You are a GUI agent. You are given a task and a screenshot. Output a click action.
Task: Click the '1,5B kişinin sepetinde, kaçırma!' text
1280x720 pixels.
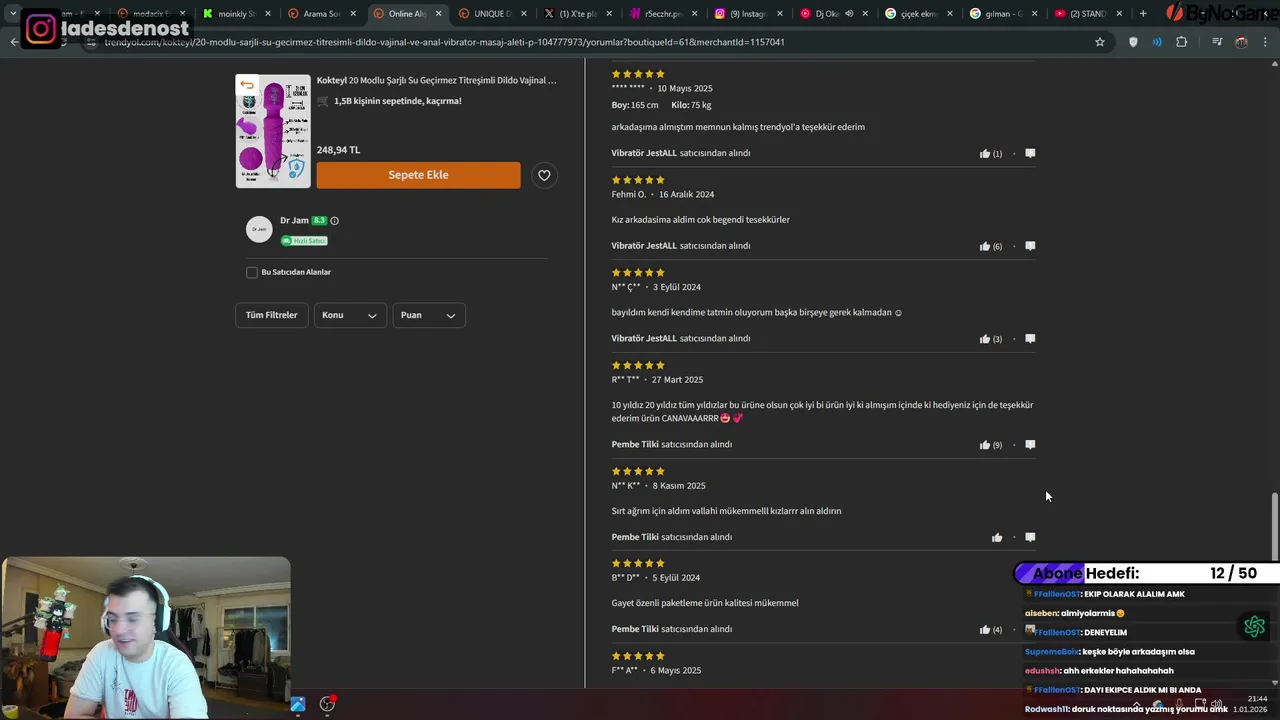(397, 101)
